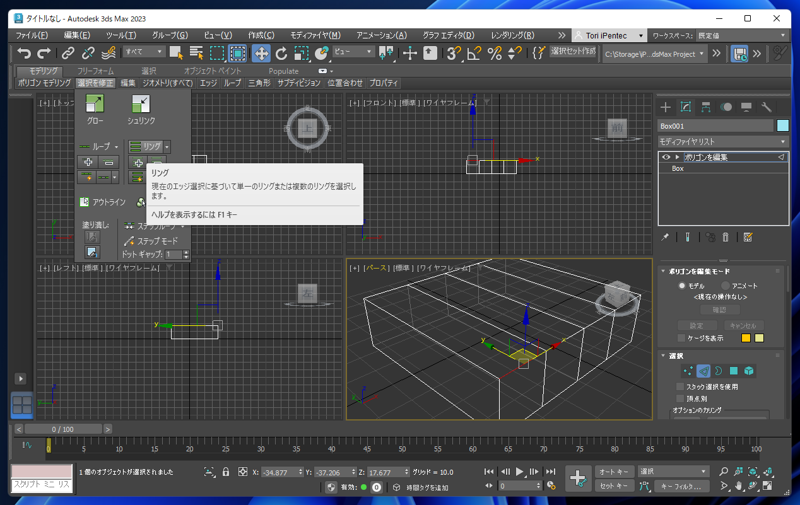Screen dimensions: 800x505
Task: Toggle the Percent Snap icon
Action: point(494,53)
